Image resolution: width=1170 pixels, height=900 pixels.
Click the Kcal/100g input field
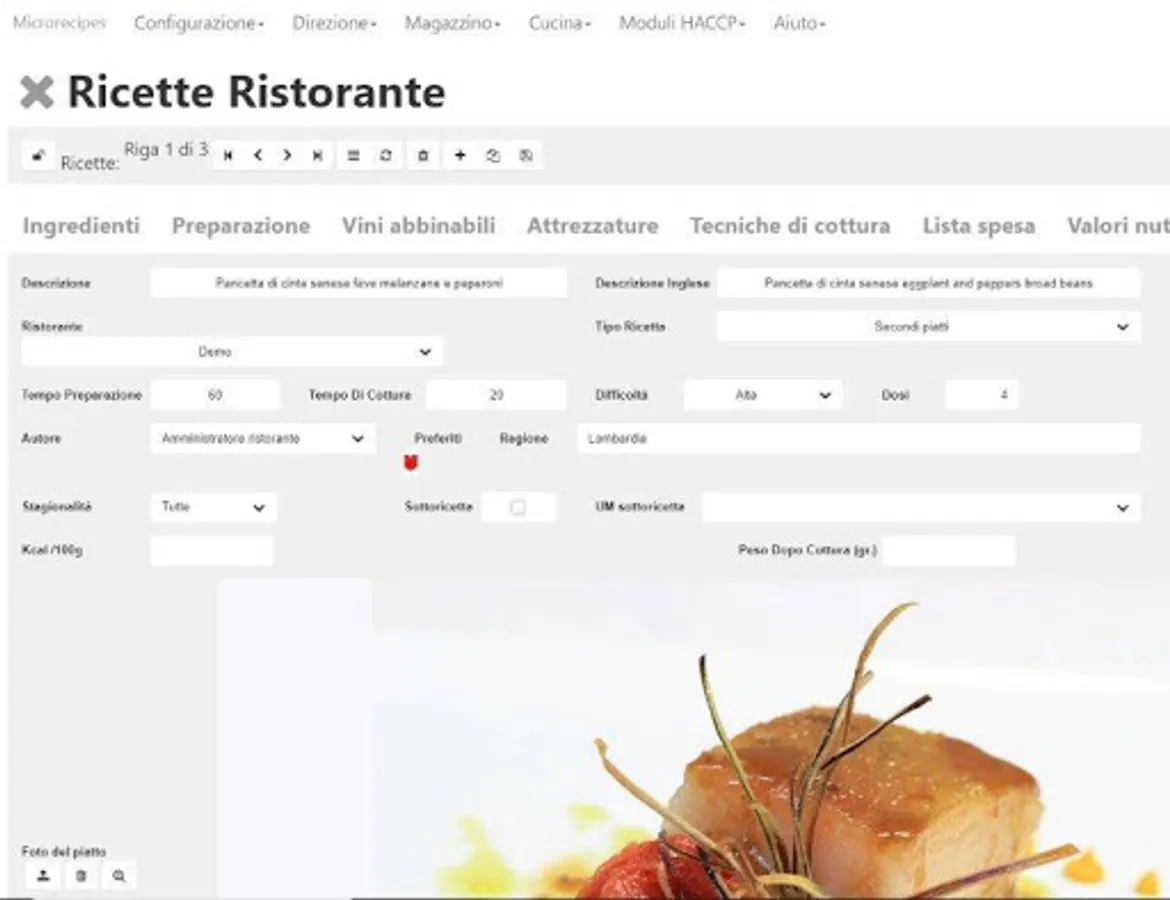click(212, 551)
